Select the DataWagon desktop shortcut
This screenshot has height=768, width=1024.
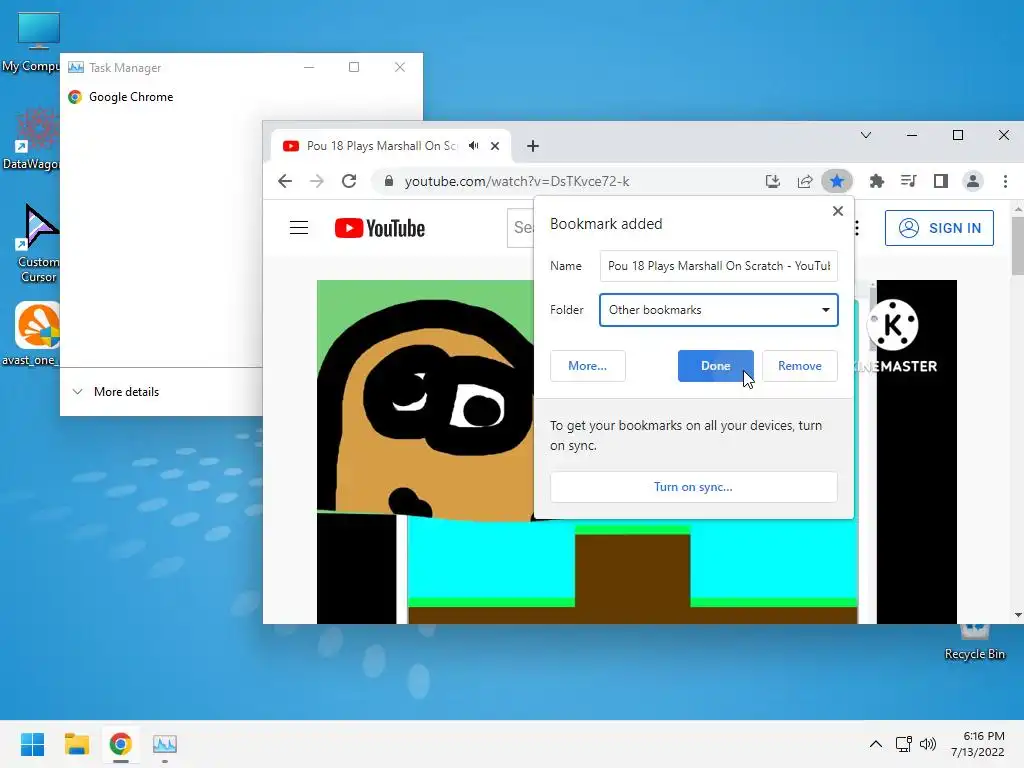click(x=30, y=139)
